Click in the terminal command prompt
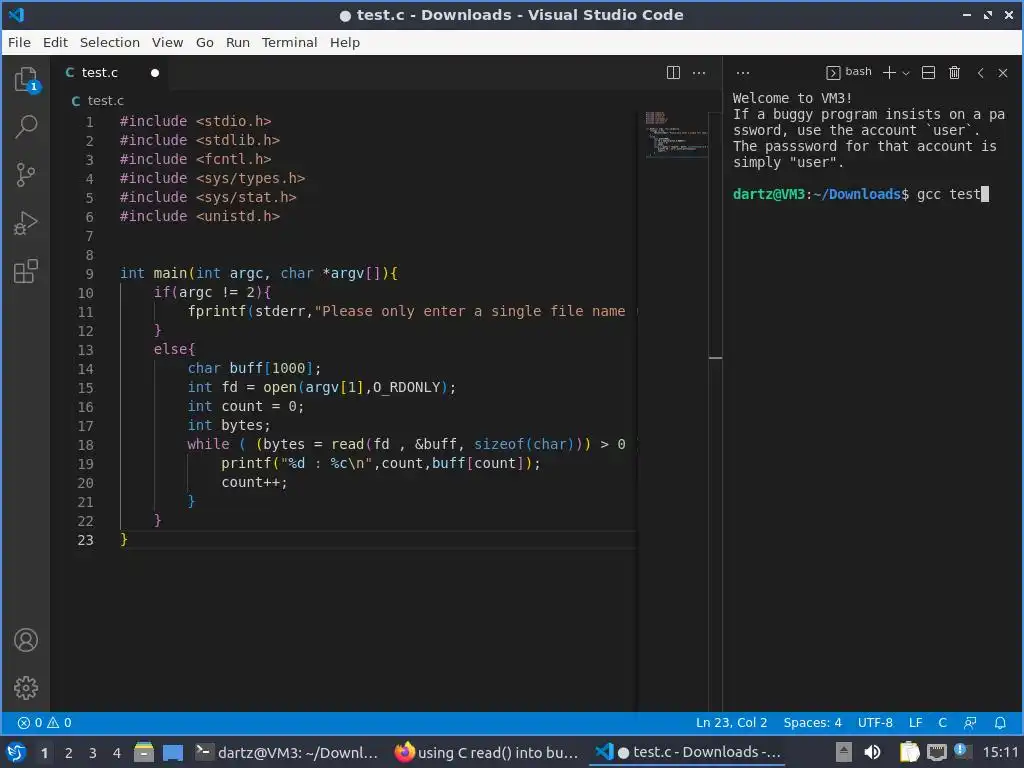This screenshot has height=768, width=1024. pos(860,194)
